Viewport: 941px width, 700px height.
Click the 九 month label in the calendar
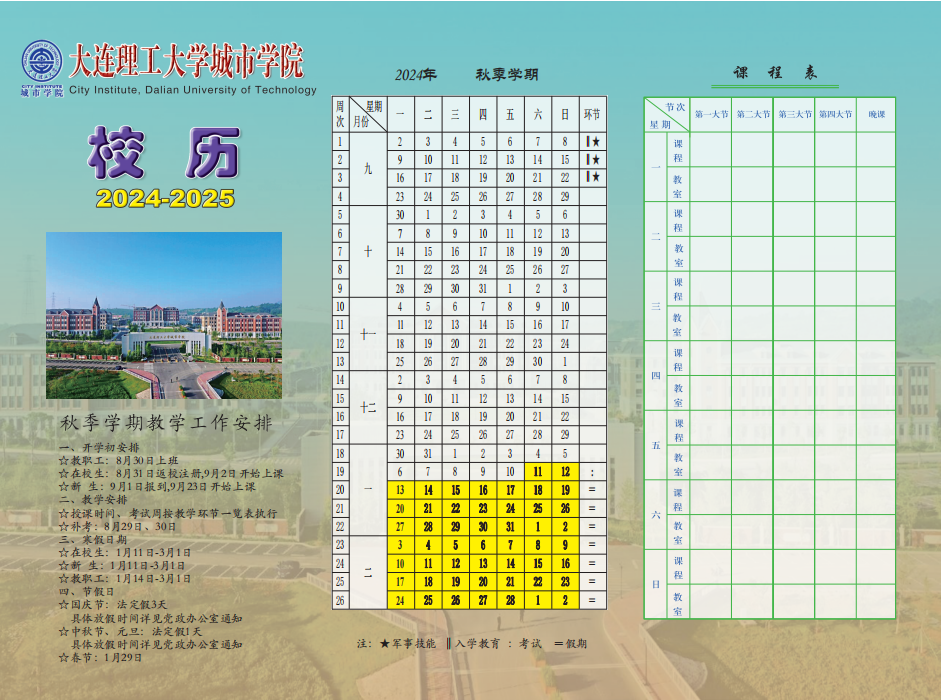coord(367,169)
